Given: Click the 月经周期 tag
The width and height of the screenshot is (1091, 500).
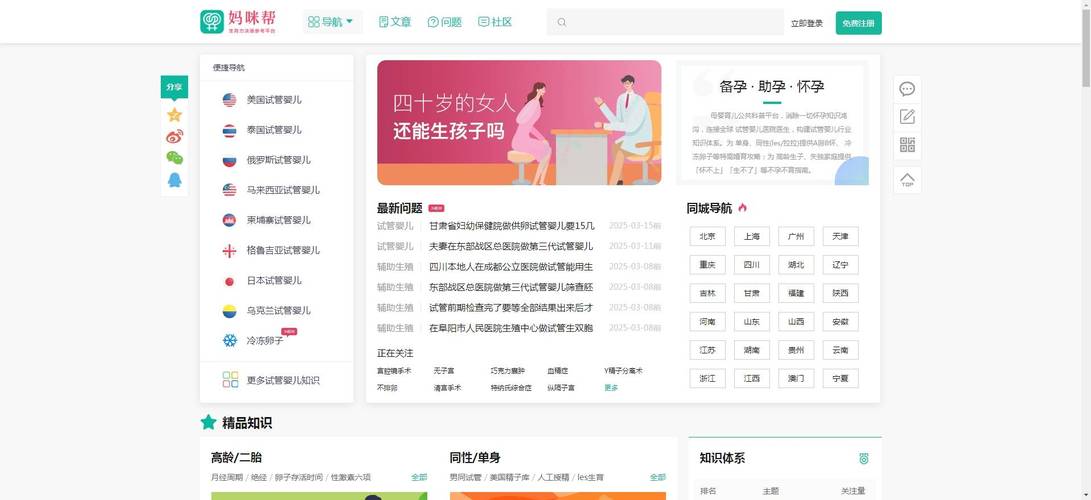Looking at the screenshot, I should tap(227, 477).
